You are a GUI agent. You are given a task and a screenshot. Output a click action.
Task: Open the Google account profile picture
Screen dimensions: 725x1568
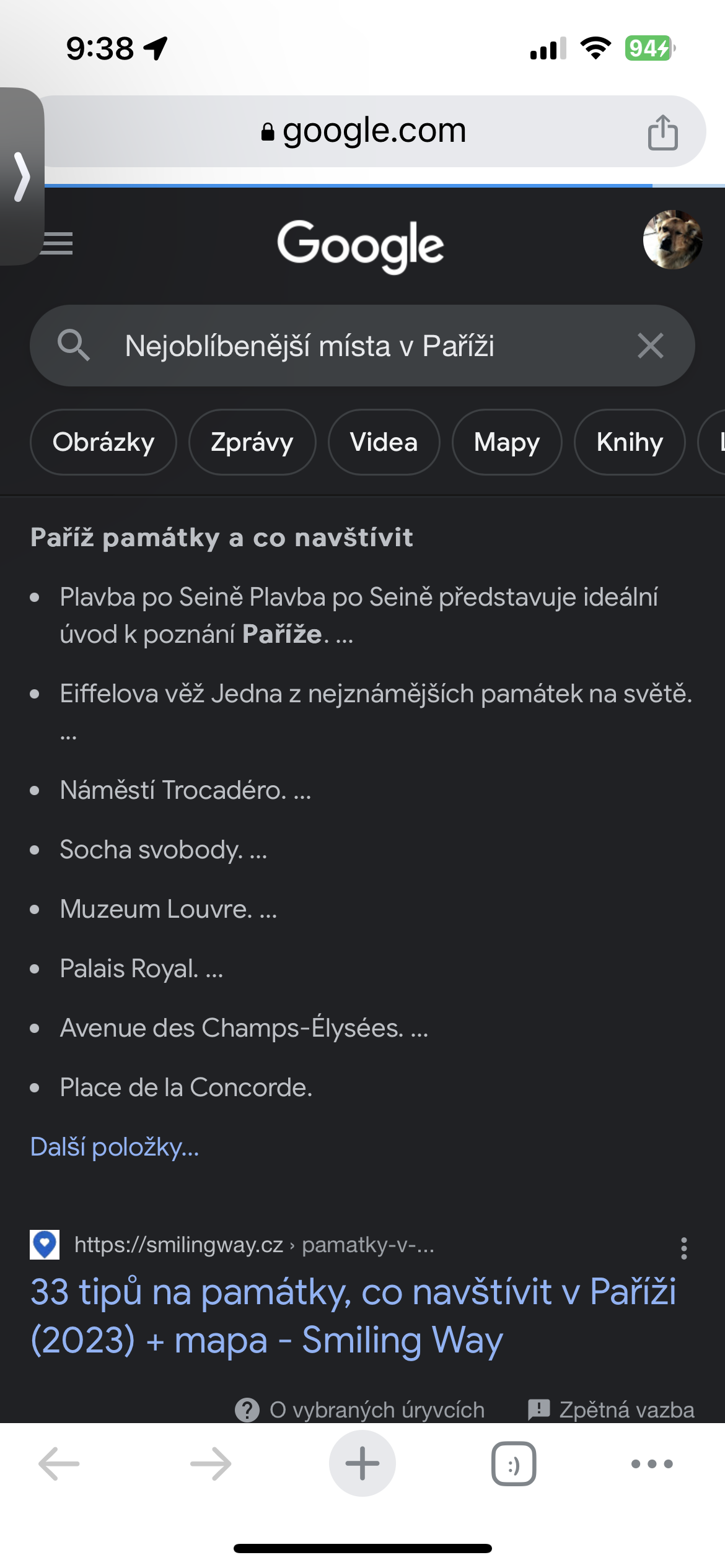point(672,240)
